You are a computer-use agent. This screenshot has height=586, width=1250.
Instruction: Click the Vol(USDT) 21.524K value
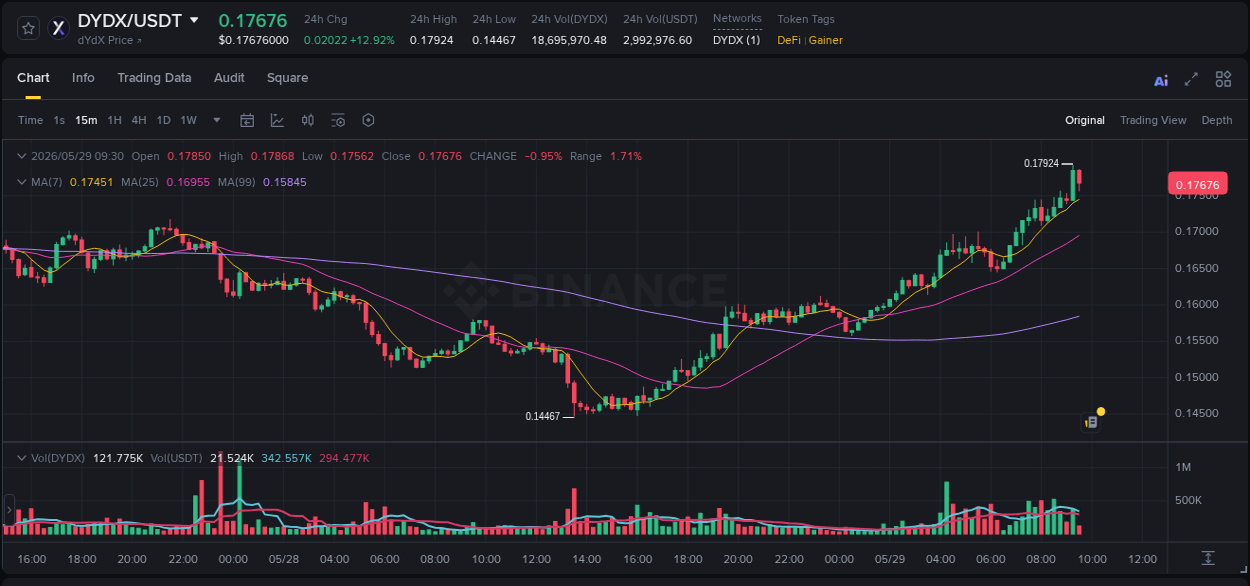click(x=232, y=458)
